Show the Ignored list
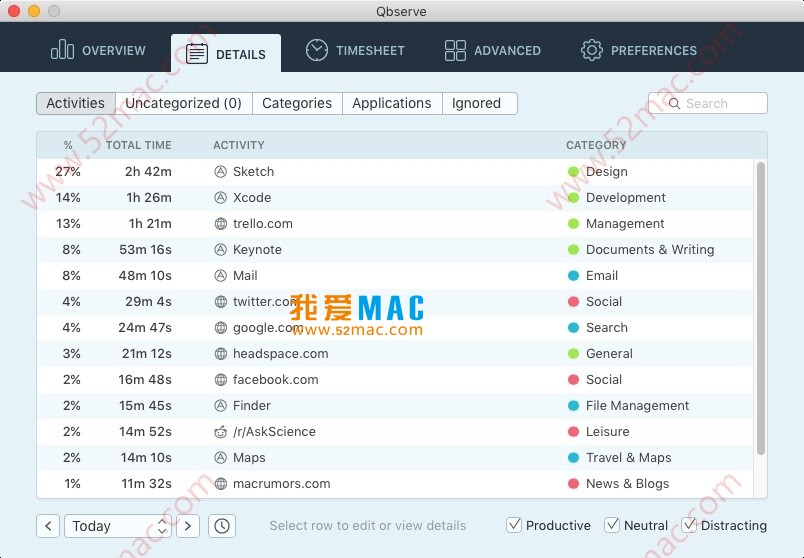 479,103
